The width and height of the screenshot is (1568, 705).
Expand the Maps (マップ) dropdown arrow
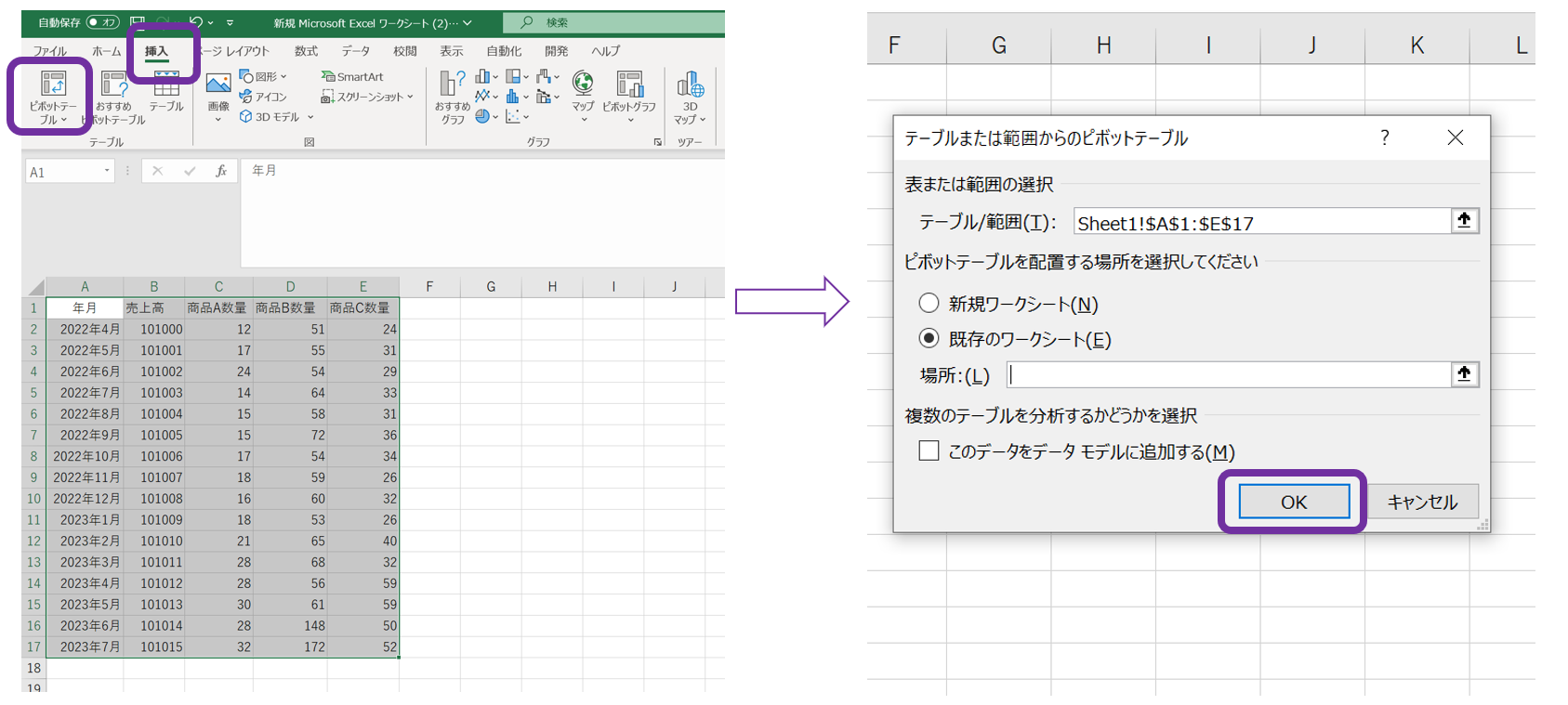[x=584, y=119]
